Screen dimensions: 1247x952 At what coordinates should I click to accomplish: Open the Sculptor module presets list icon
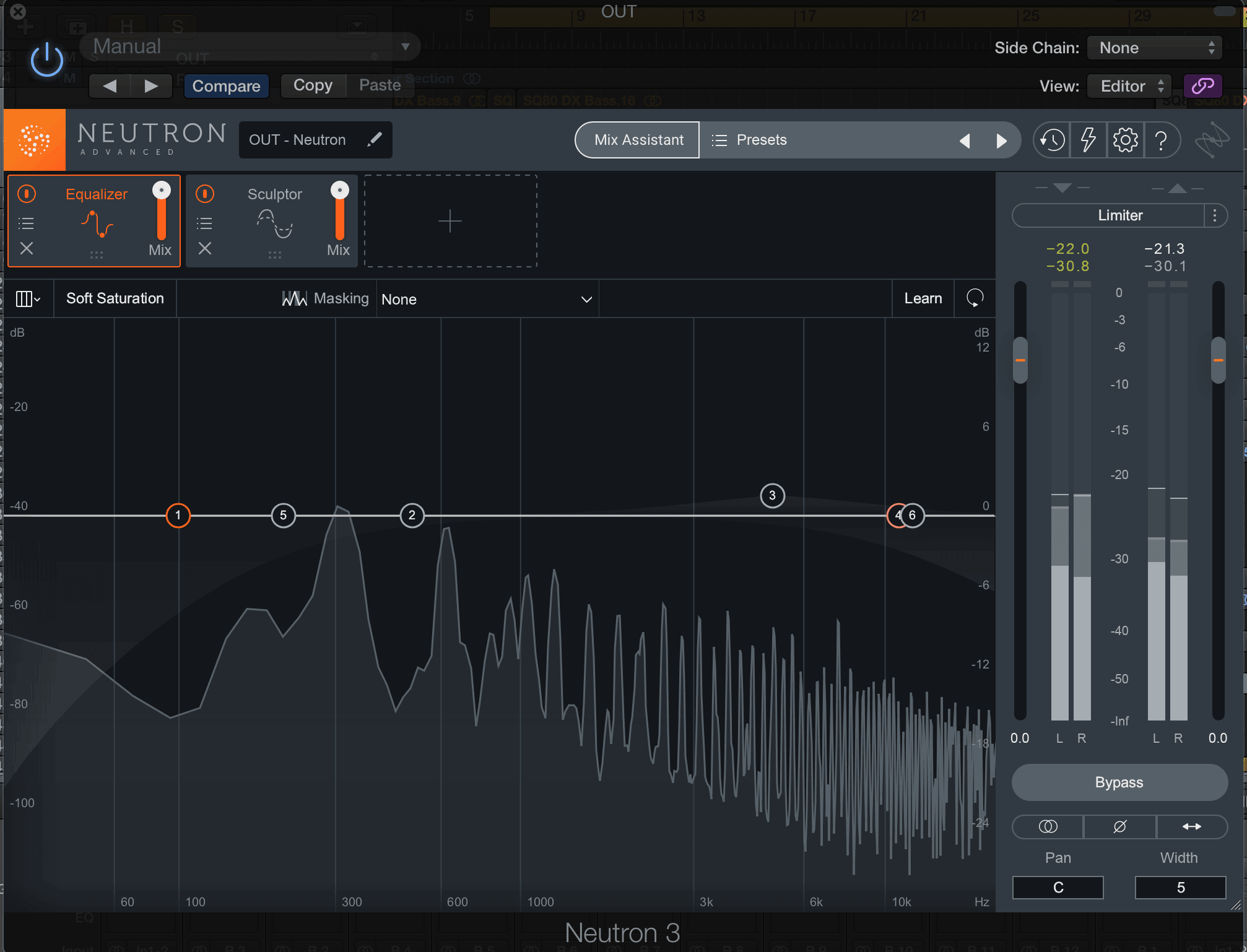point(204,223)
